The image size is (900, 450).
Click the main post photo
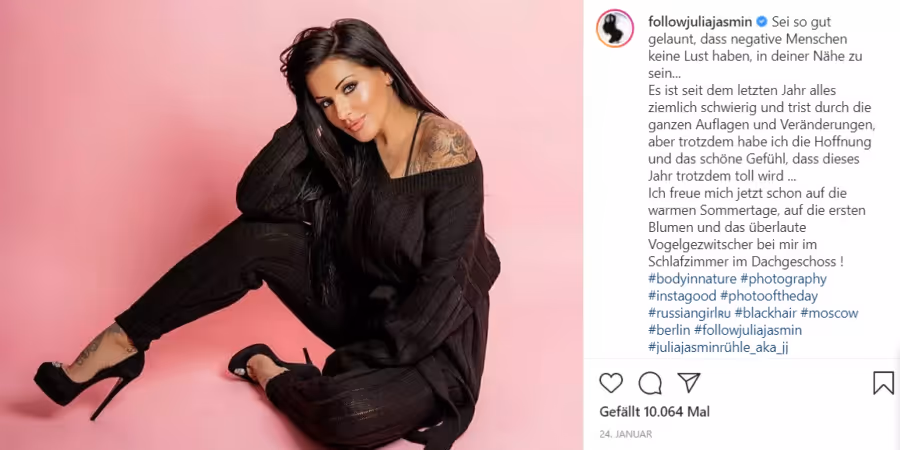click(x=292, y=225)
